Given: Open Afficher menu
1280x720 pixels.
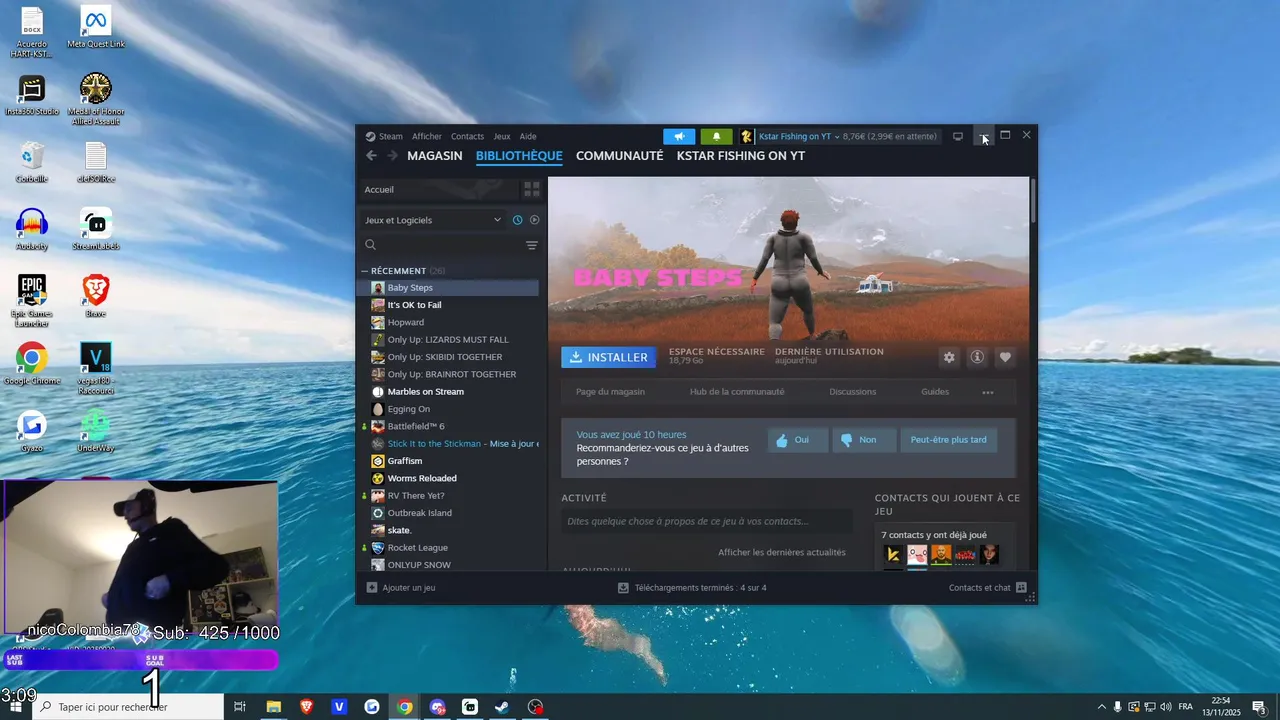Looking at the screenshot, I should [427, 136].
